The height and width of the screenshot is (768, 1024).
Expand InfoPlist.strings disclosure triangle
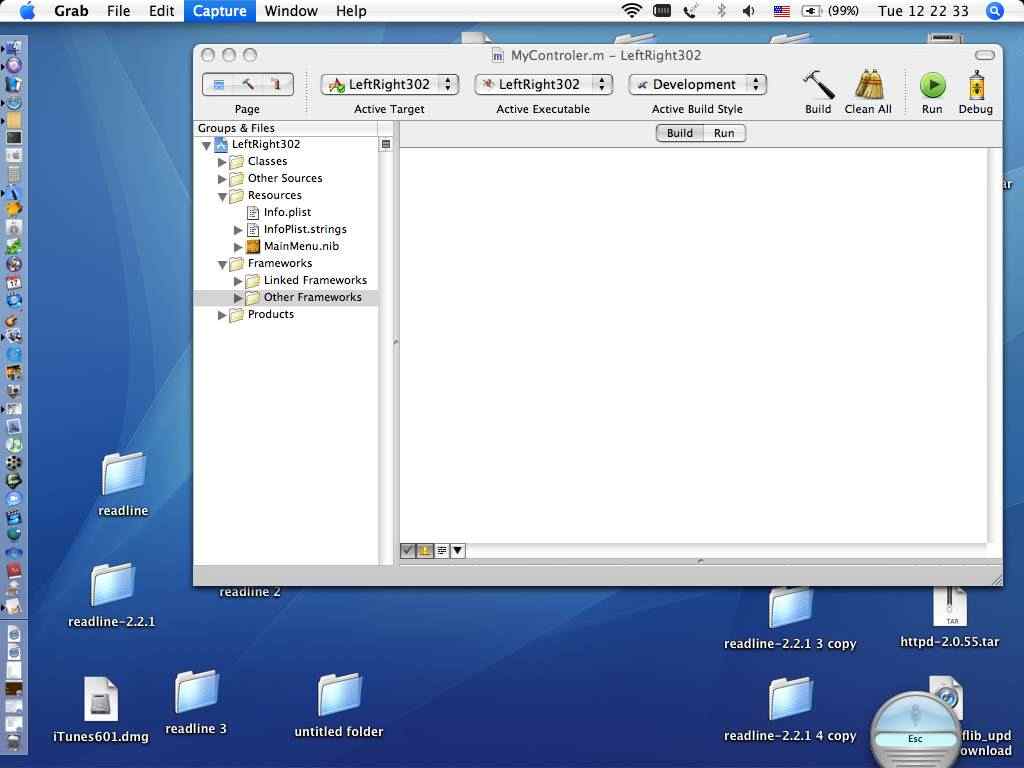tap(238, 230)
